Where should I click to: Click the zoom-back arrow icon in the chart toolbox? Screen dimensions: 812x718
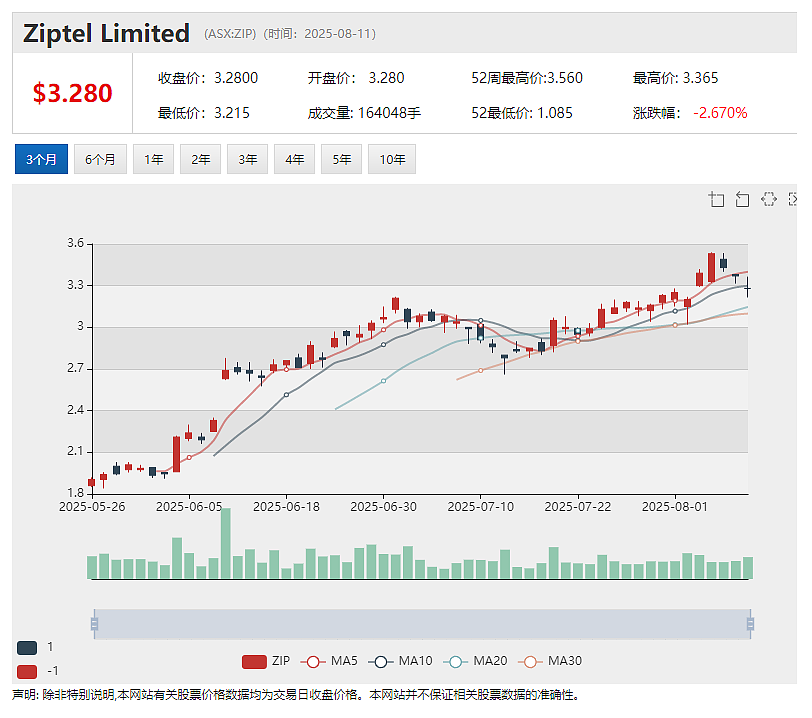coord(743,199)
